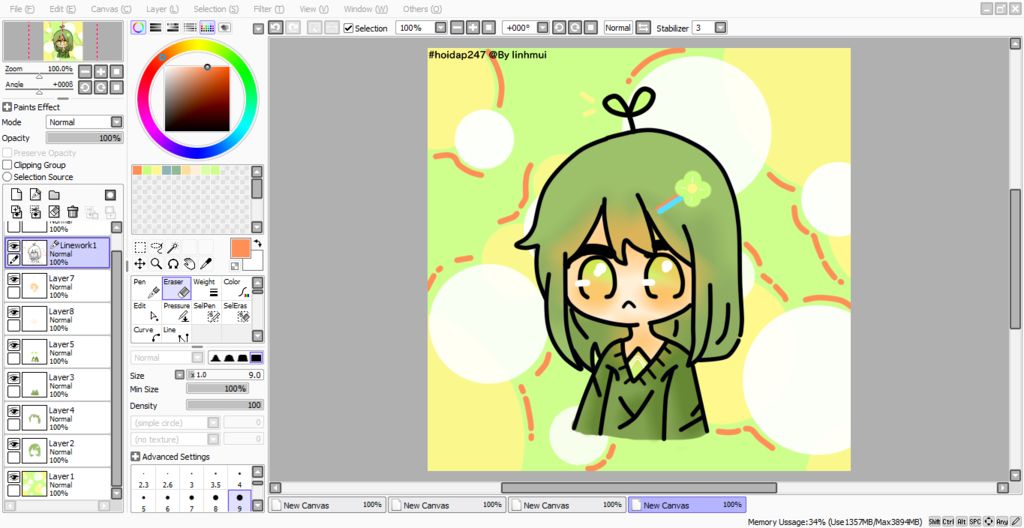Viewport: 1024px width, 528px height.
Task: Expand the Advanced Settings section
Action: point(136,457)
